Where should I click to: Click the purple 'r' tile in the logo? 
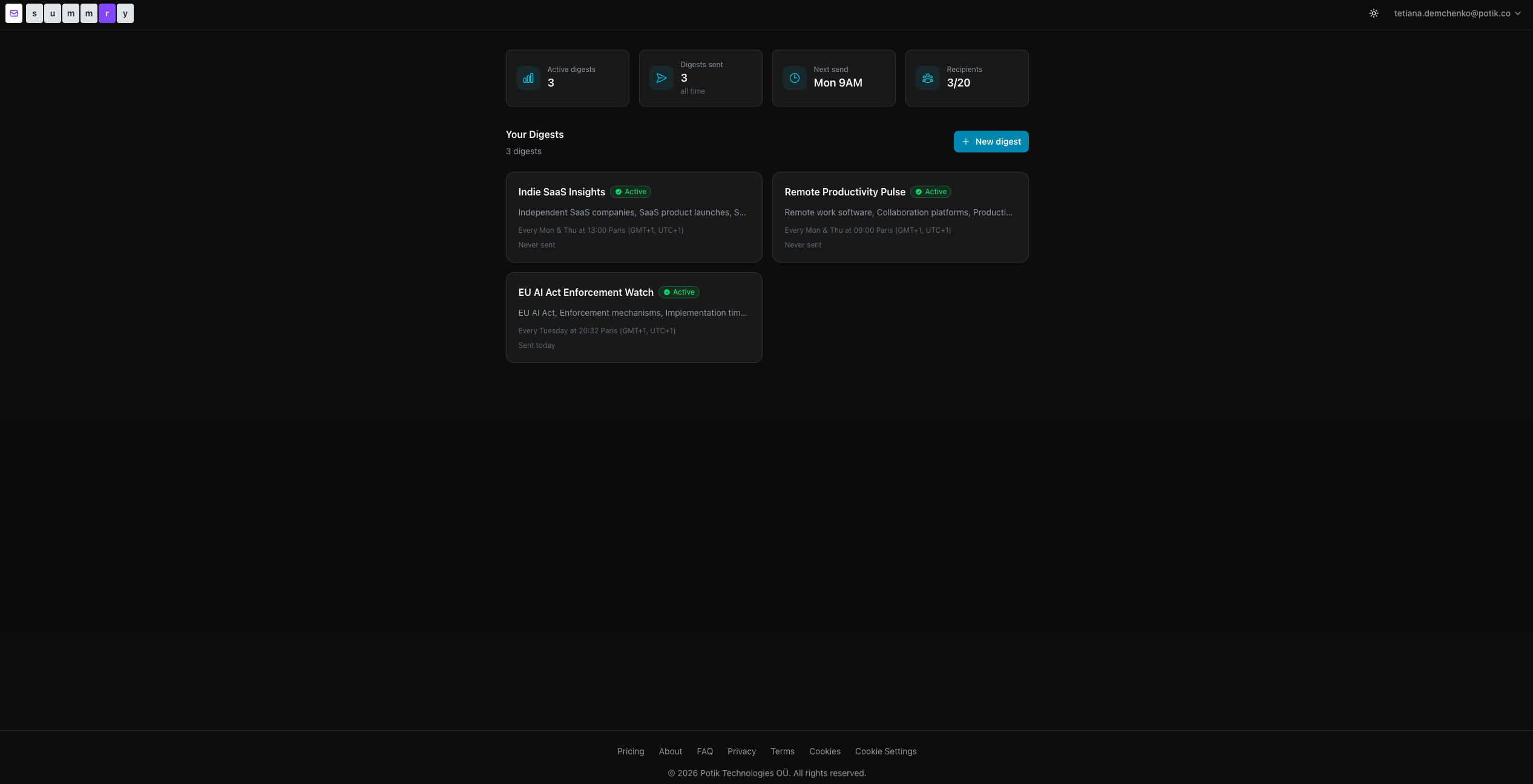(107, 13)
